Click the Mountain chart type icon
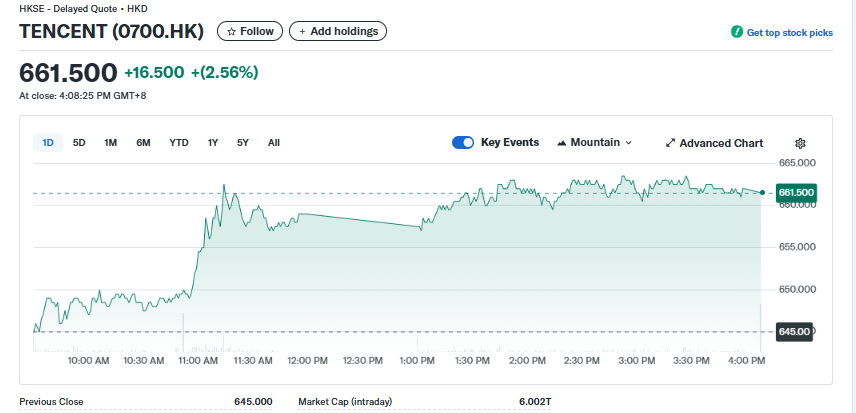Screen dimensions: 856x413 561,143
